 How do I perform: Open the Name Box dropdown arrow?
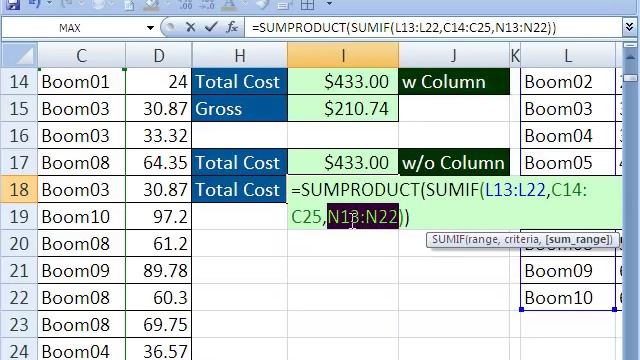(x=150, y=28)
